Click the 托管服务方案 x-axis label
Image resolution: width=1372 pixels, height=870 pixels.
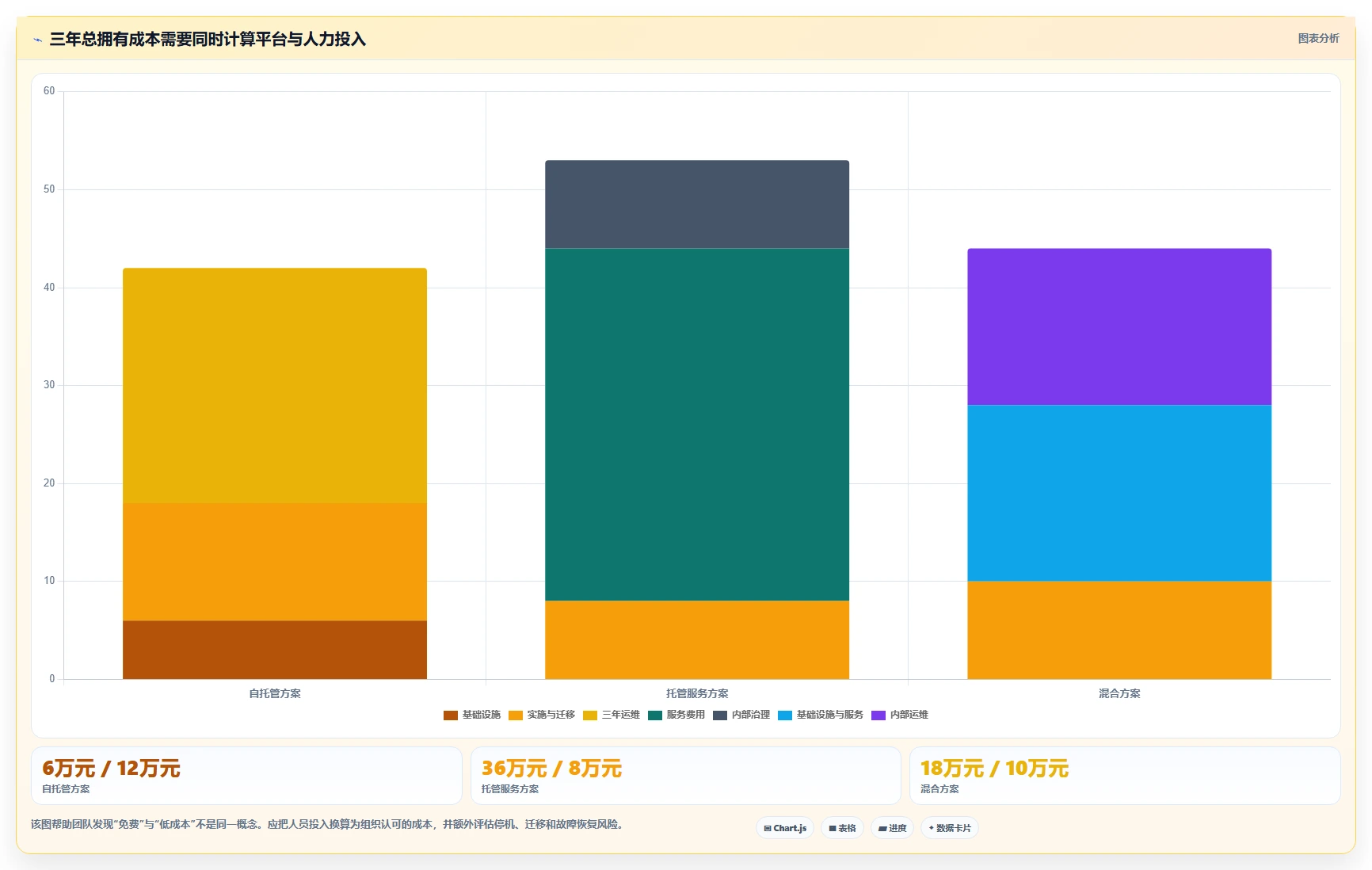click(697, 693)
